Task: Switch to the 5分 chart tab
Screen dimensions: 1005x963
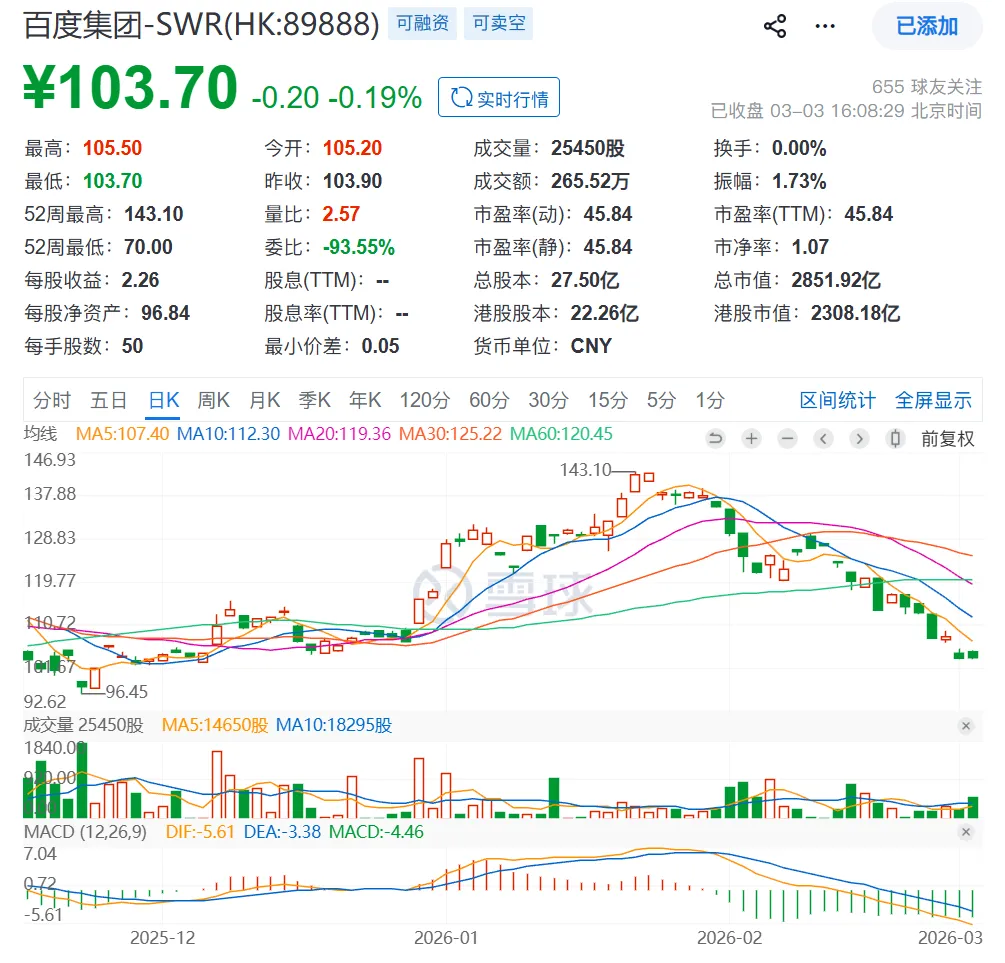Action: 661,400
